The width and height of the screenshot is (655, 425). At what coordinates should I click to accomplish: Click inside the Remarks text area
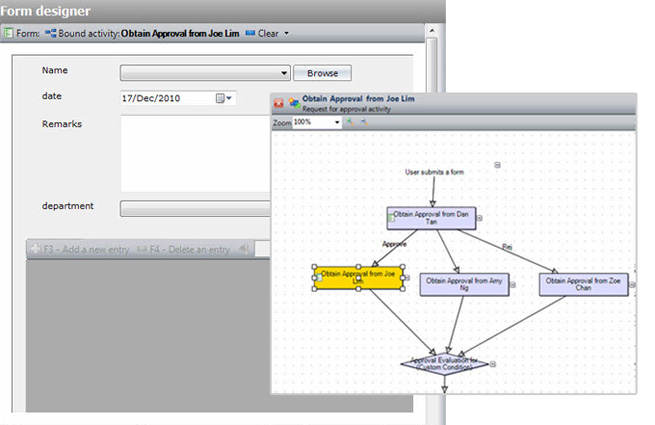coord(195,154)
